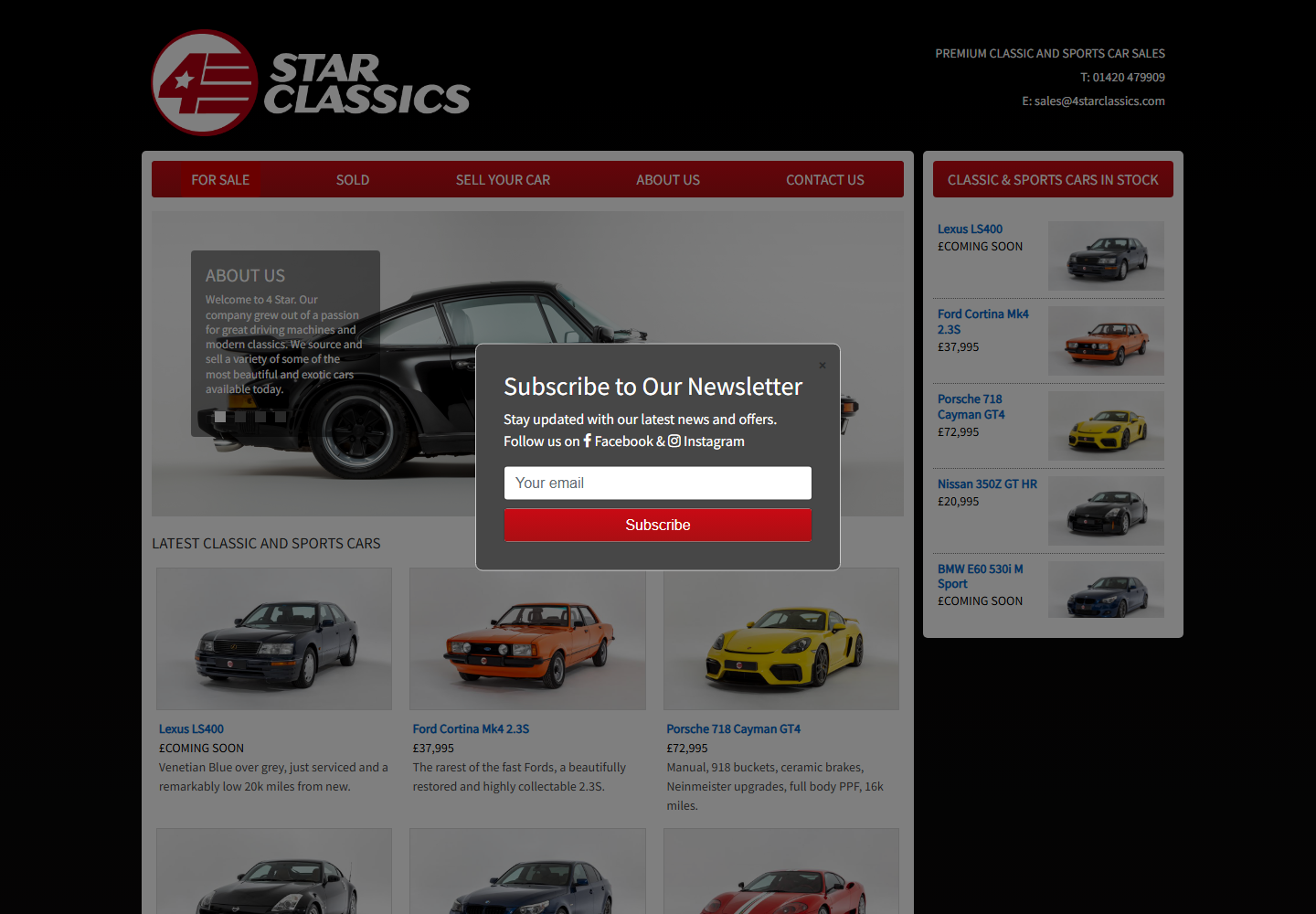Open the SOLD menu item

[353, 180]
